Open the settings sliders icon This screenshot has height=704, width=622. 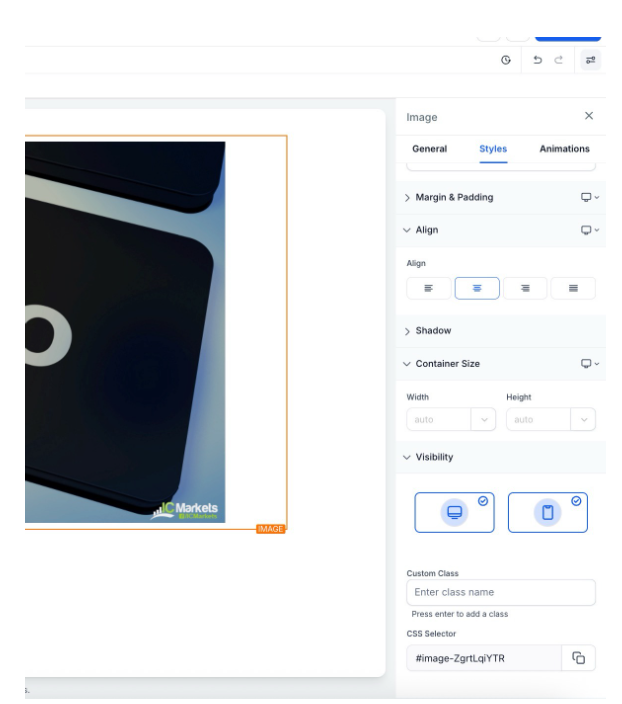[590, 60]
